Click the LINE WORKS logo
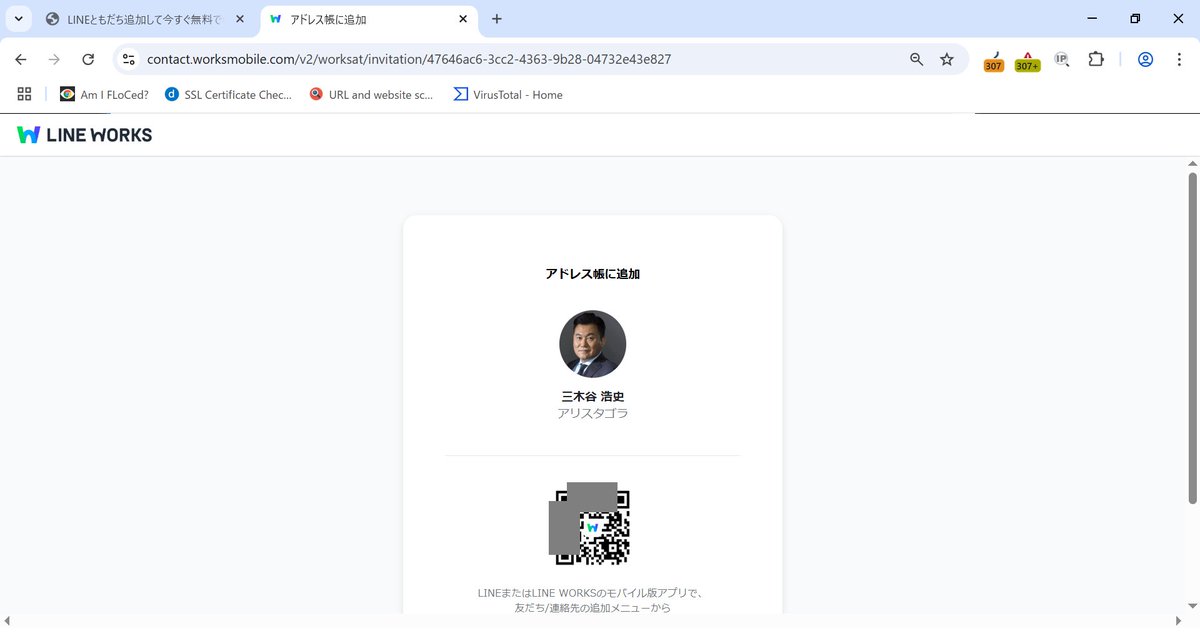This screenshot has width=1200, height=638. (85, 135)
